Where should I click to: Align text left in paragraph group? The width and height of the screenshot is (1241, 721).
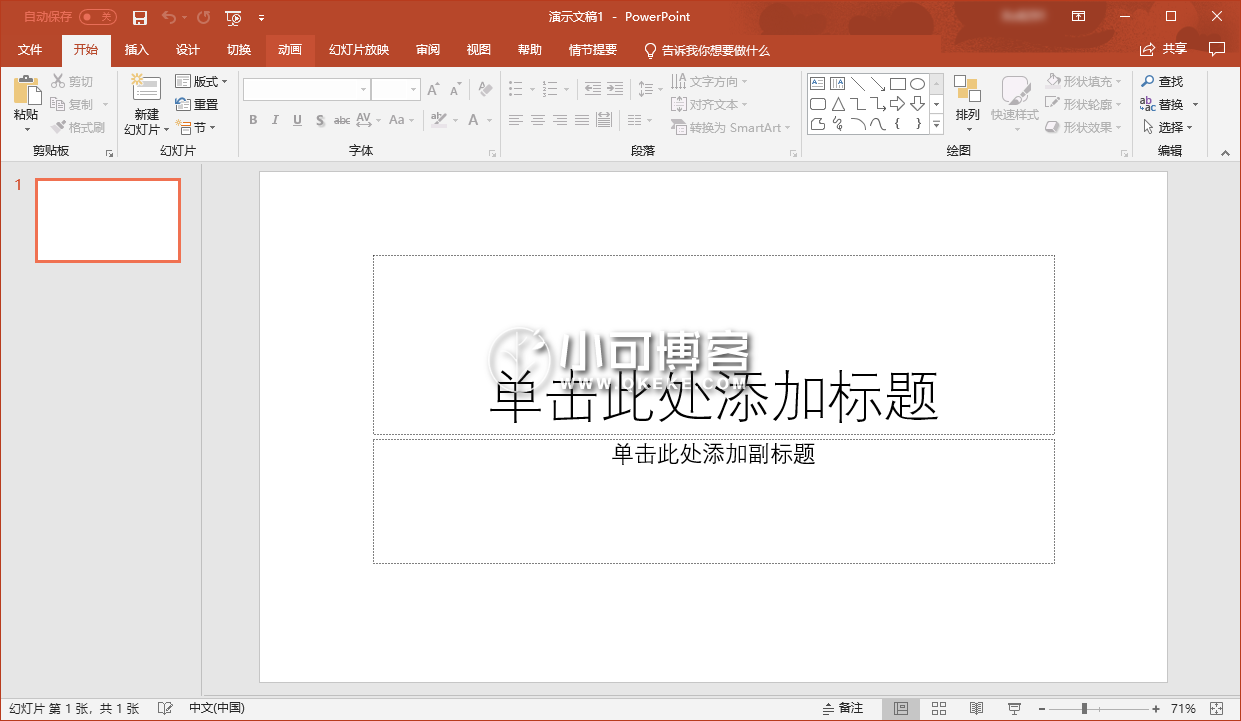[516, 120]
